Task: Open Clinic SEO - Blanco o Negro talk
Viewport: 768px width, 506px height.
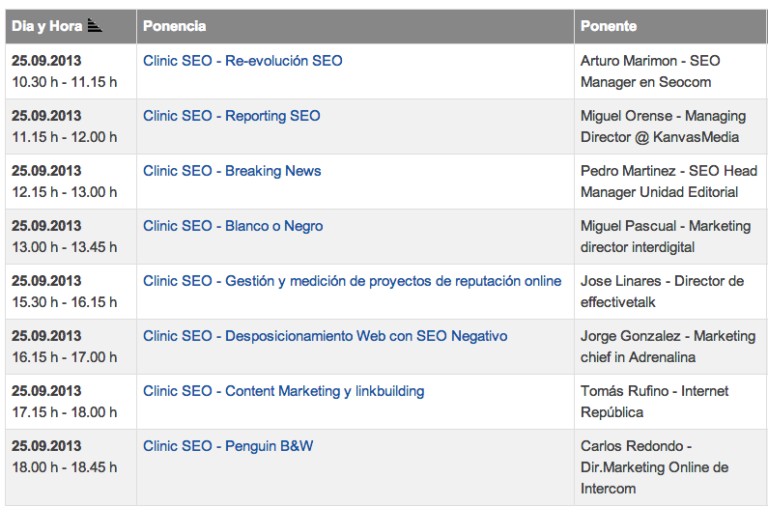Action: 233,226
